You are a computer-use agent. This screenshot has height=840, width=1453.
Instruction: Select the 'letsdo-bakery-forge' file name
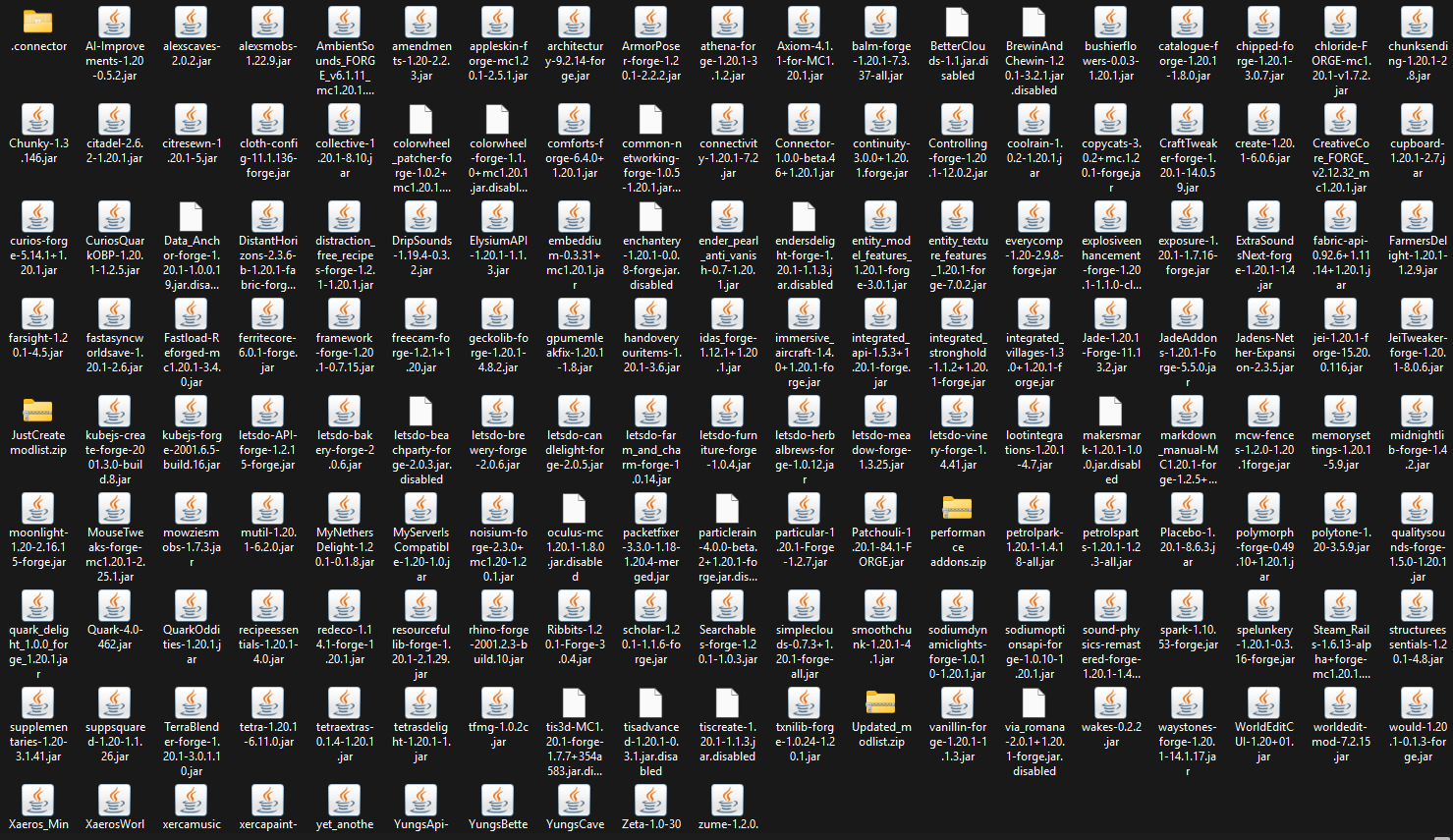point(344,450)
